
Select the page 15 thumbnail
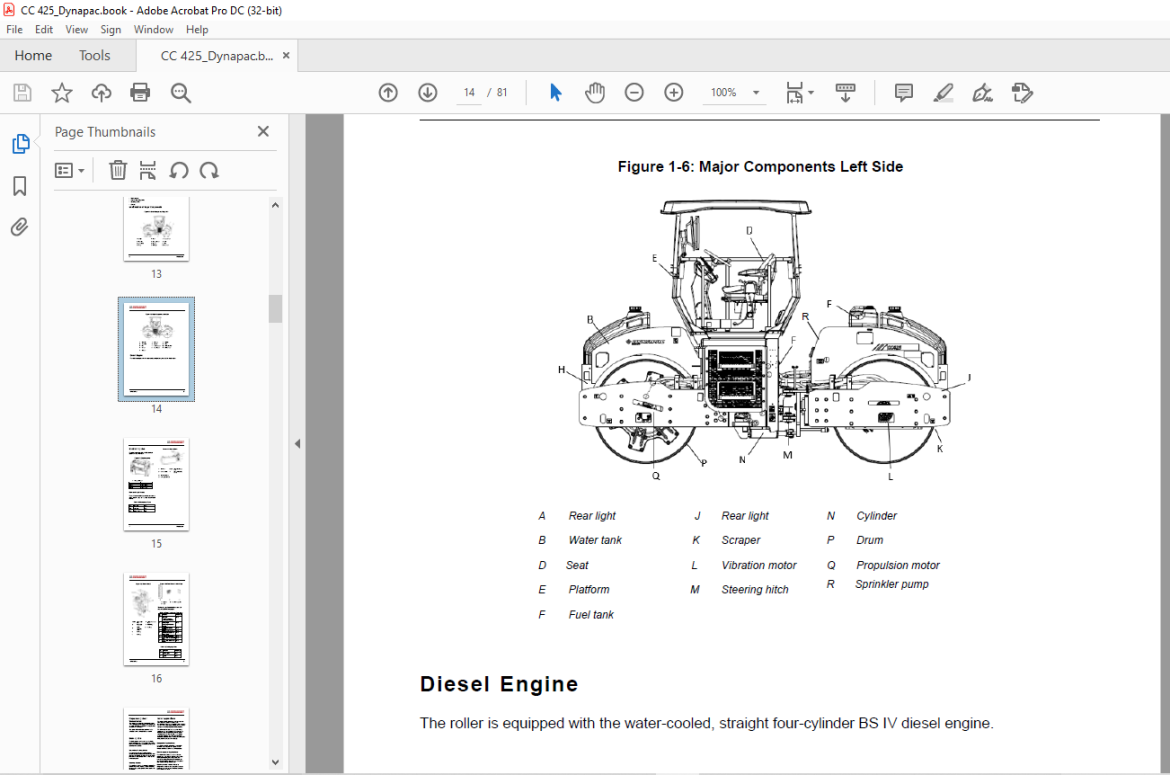(156, 484)
